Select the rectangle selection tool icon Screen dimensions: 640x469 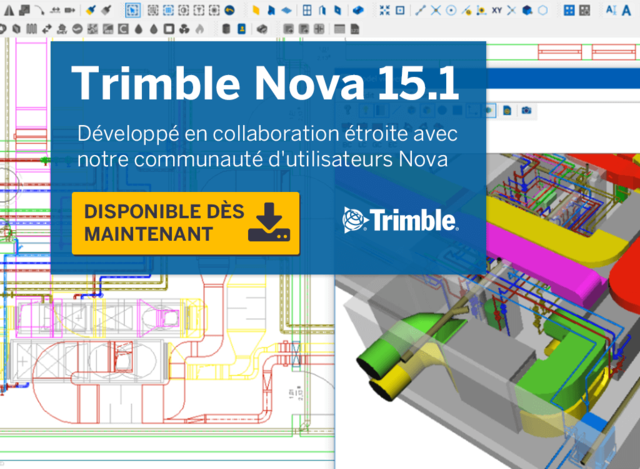[132, 11]
